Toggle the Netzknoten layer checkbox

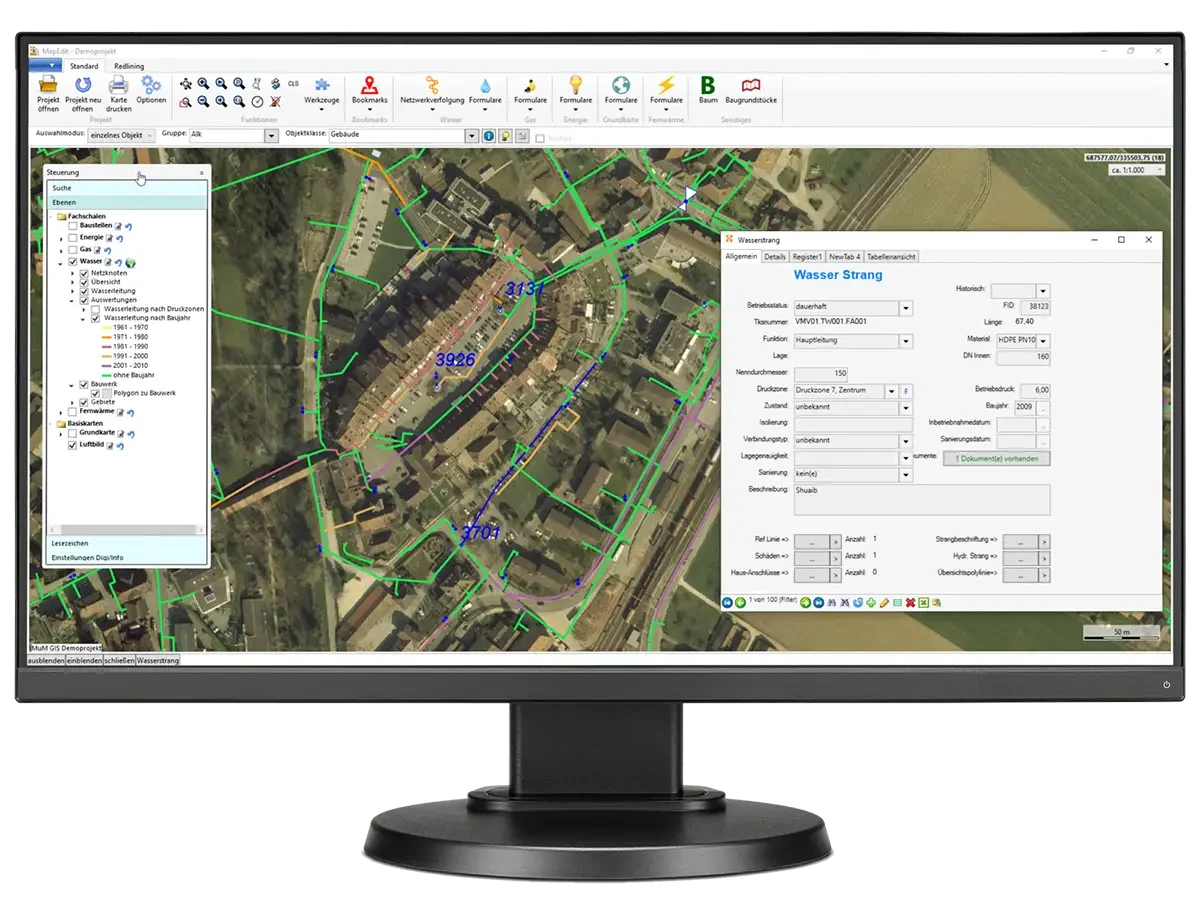click(84, 273)
